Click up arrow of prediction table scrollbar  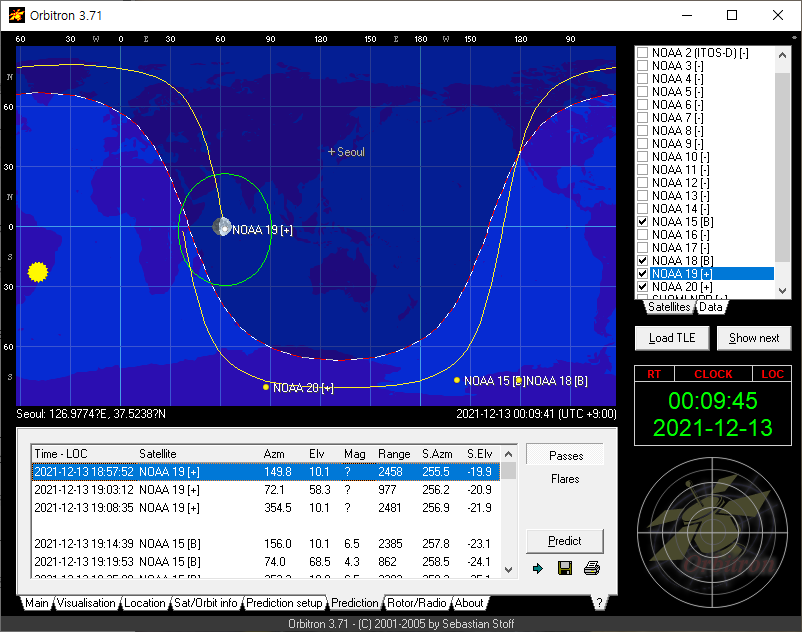(x=508, y=454)
